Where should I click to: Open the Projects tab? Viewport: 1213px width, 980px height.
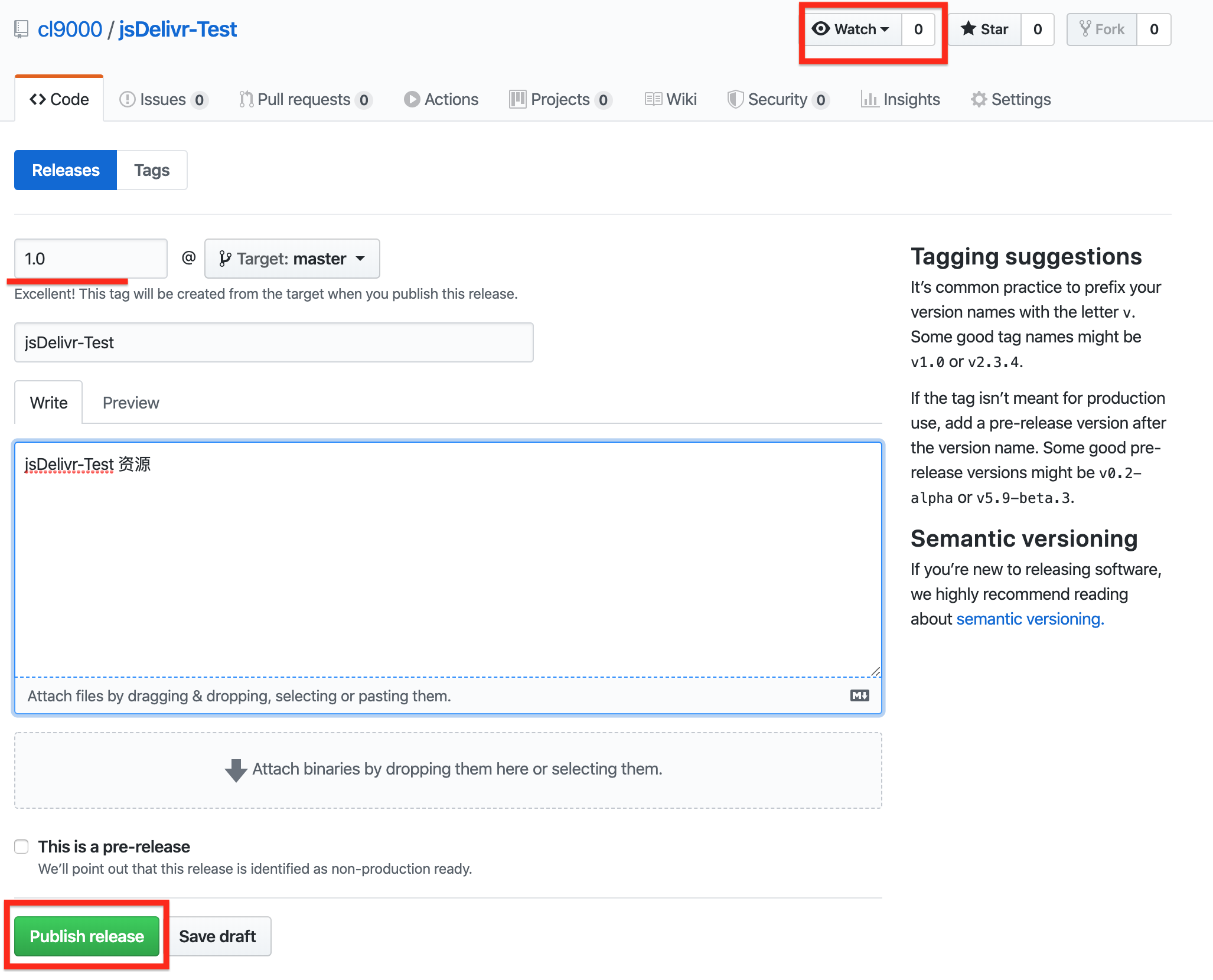(x=560, y=99)
